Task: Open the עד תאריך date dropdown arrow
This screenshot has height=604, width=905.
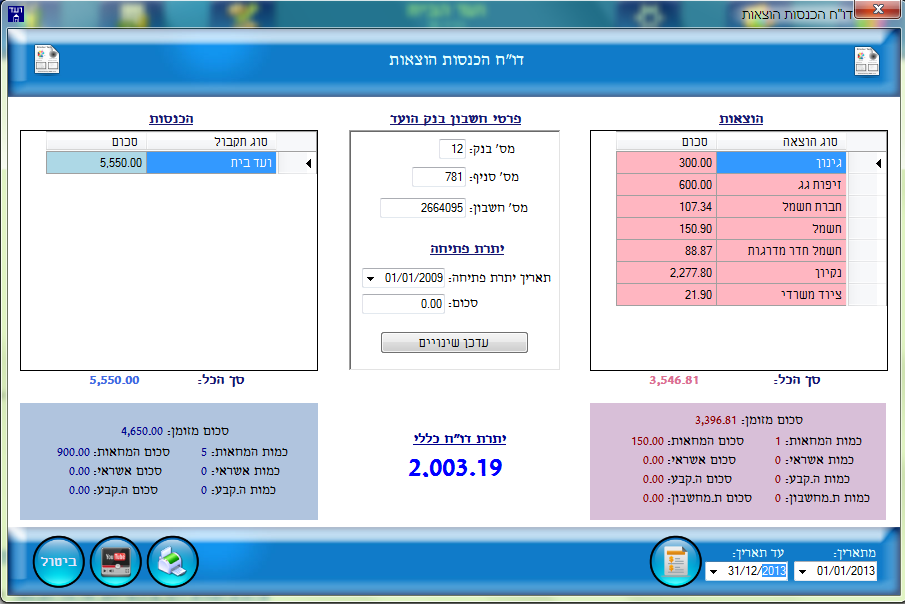Action: (713, 571)
